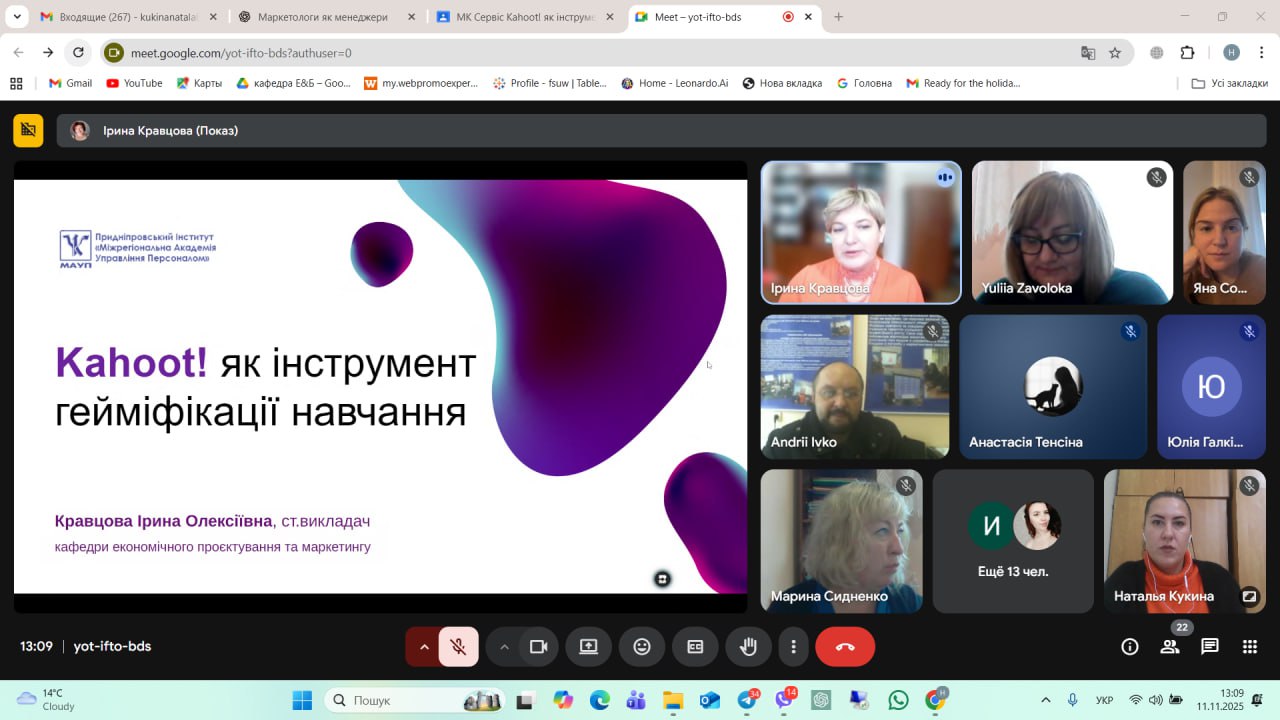Screen dimensions: 1280x720
Task: Leave the call with red hang-up button
Action: point(845,647)
